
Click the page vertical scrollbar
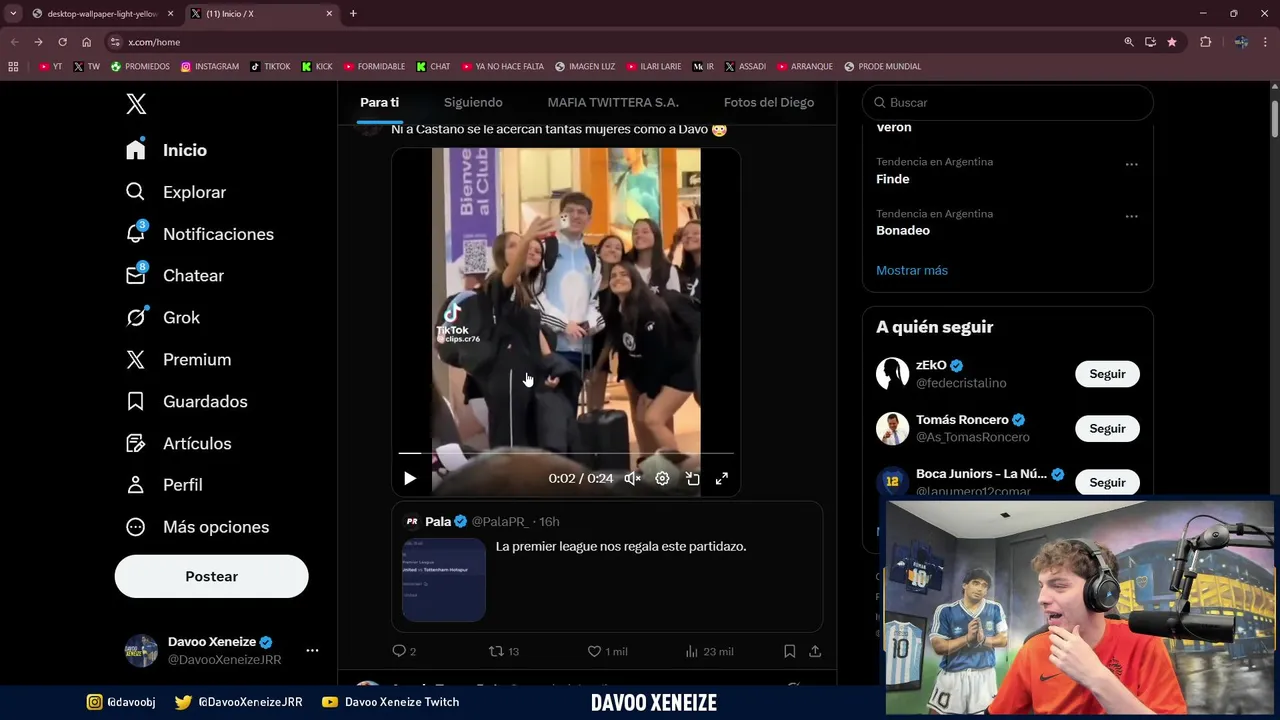pos(1275,118)
